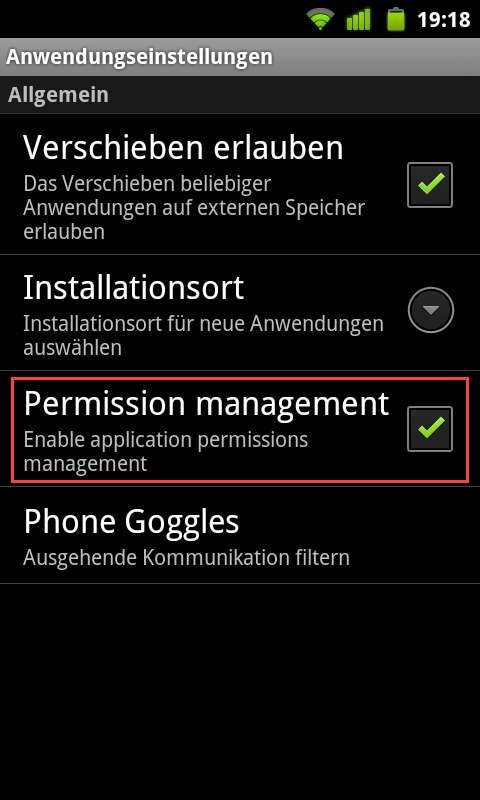Open the Phone Goggles setting
This screenshot has width=480, height=800.
tap(240, 535)
